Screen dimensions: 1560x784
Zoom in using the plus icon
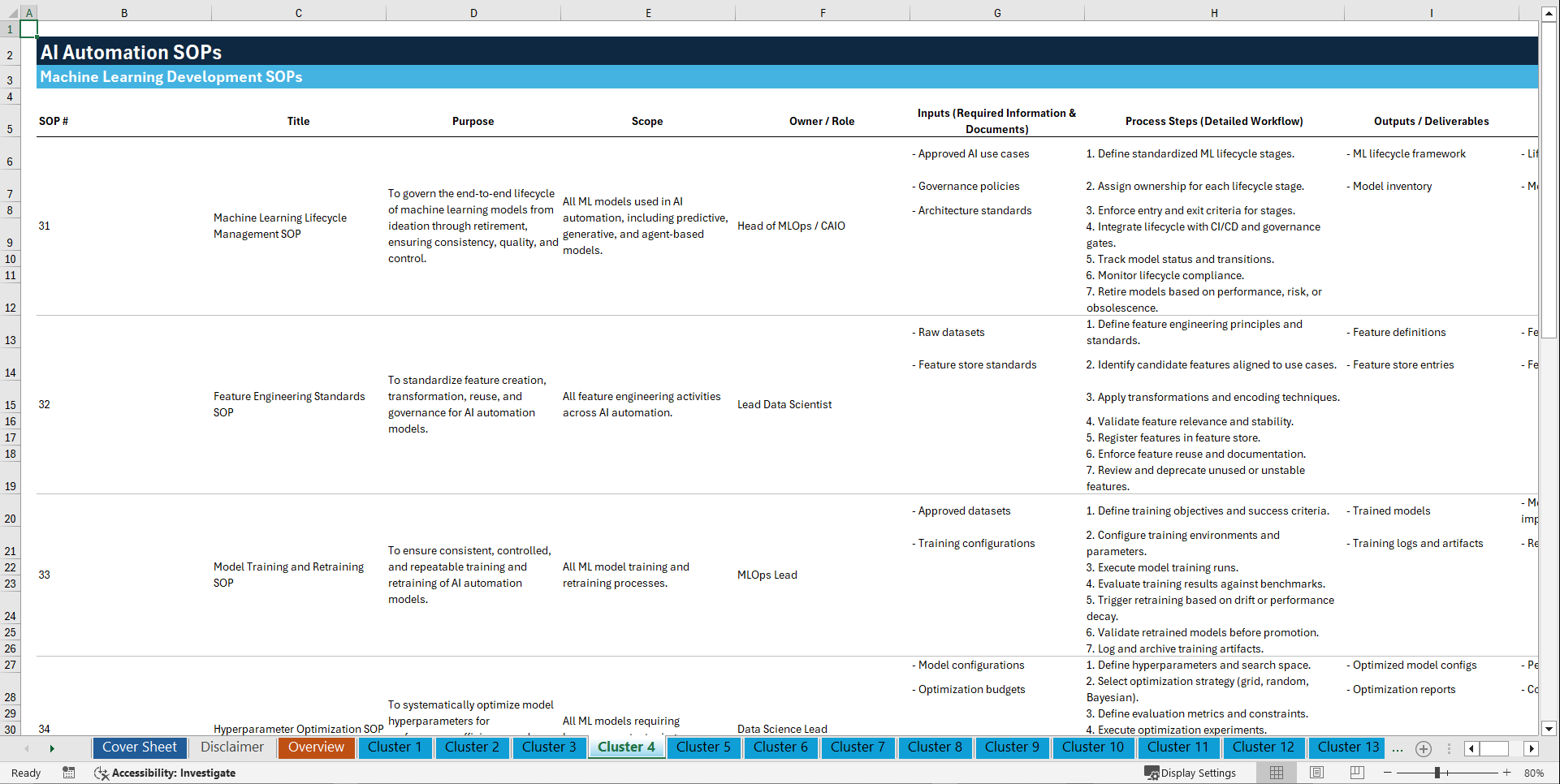pos(1507,773)
